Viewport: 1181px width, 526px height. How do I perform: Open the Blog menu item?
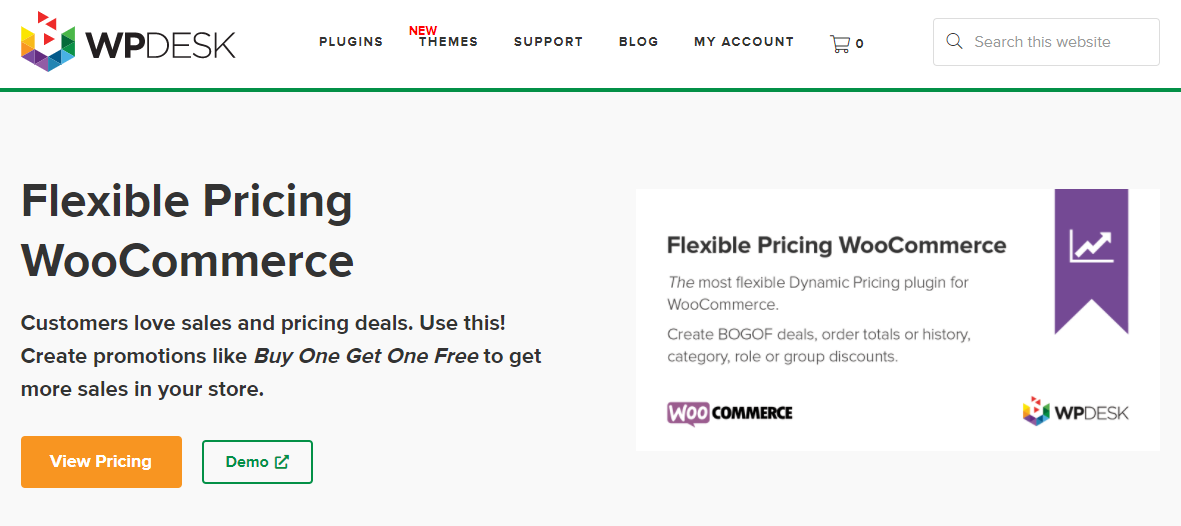coord(639,42)
